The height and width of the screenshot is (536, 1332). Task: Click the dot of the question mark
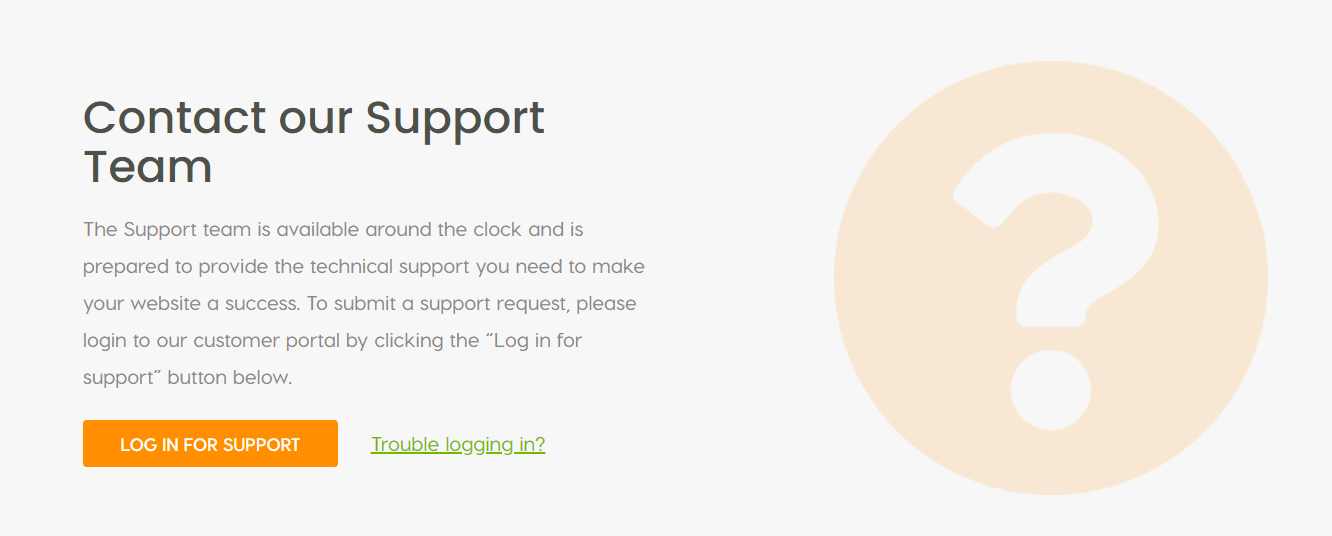pyautogui.click(x=1050, y=390)
